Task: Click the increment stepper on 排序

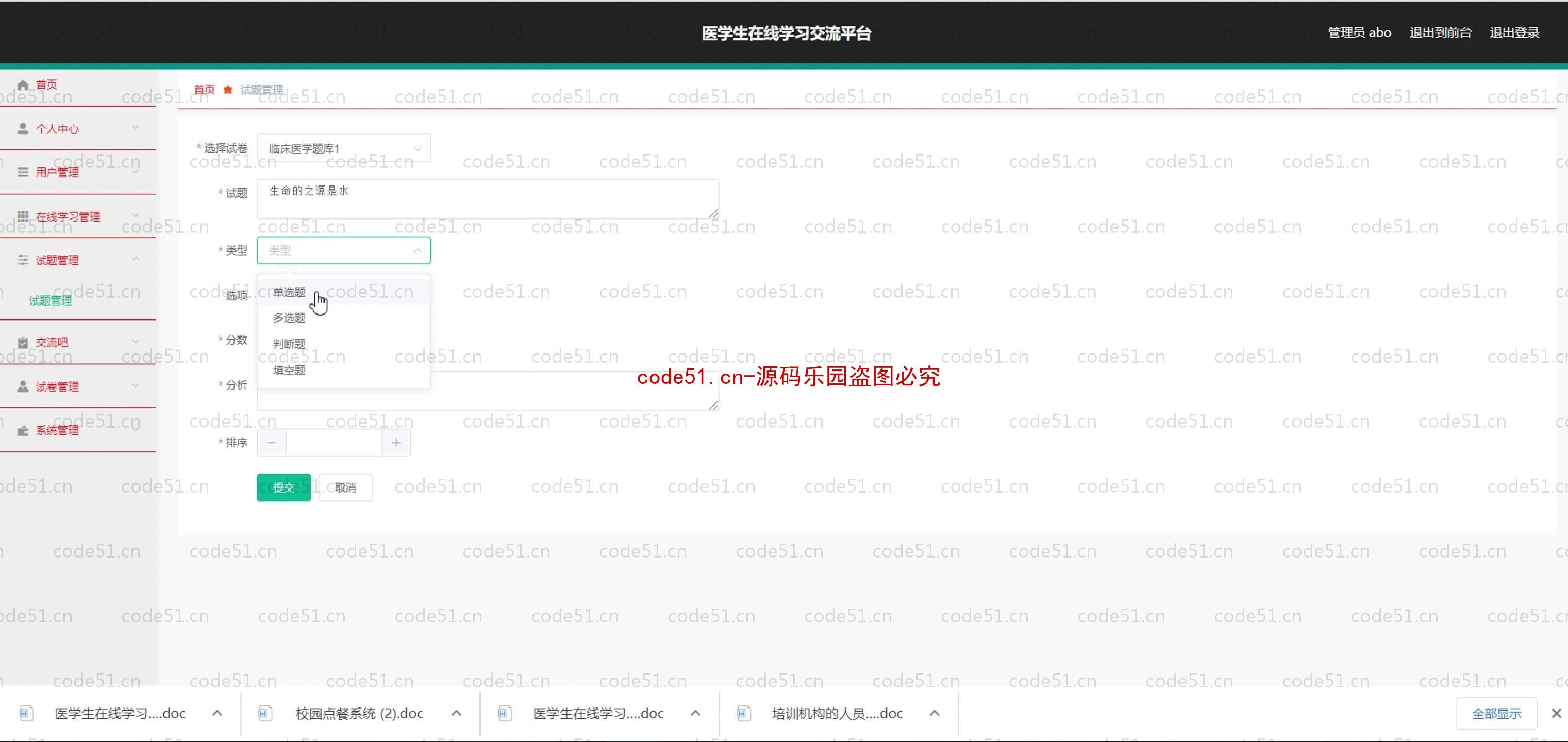Action: click(x=397, y=443)
